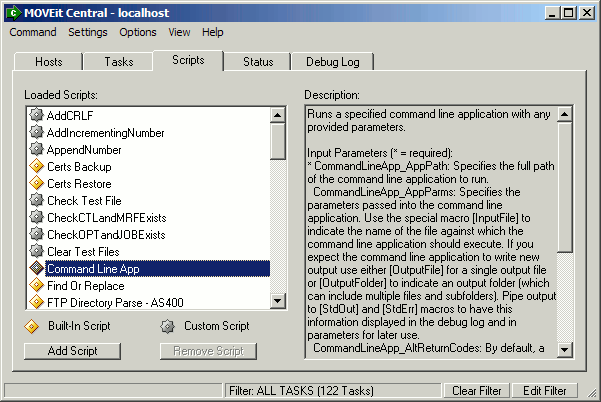
Task: Click the Edit Filter button
Action: (x=545, y=391)
